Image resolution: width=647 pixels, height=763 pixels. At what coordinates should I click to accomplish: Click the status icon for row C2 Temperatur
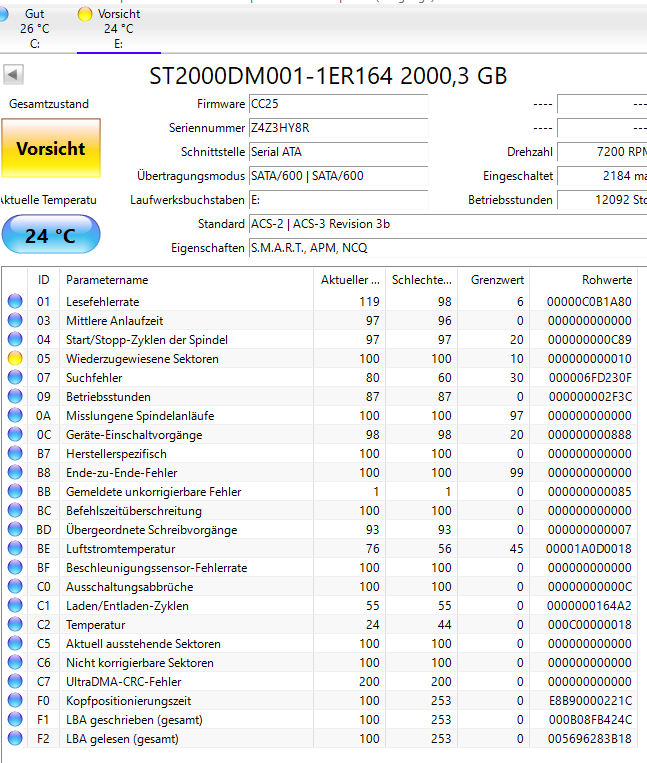(x=15, y=624)
